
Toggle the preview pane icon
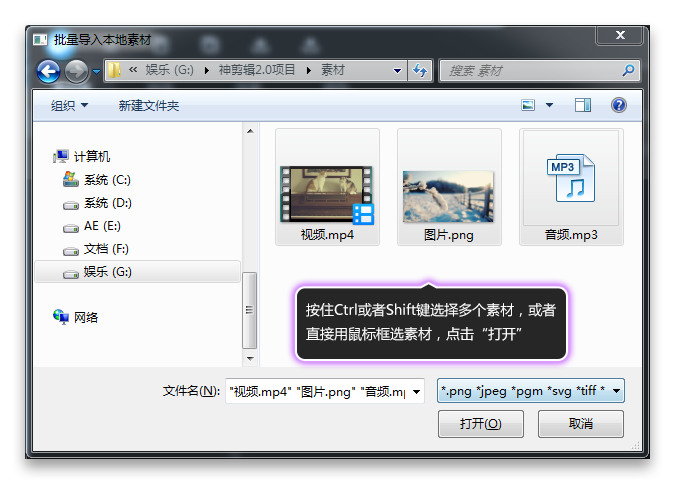click(583, 105)
